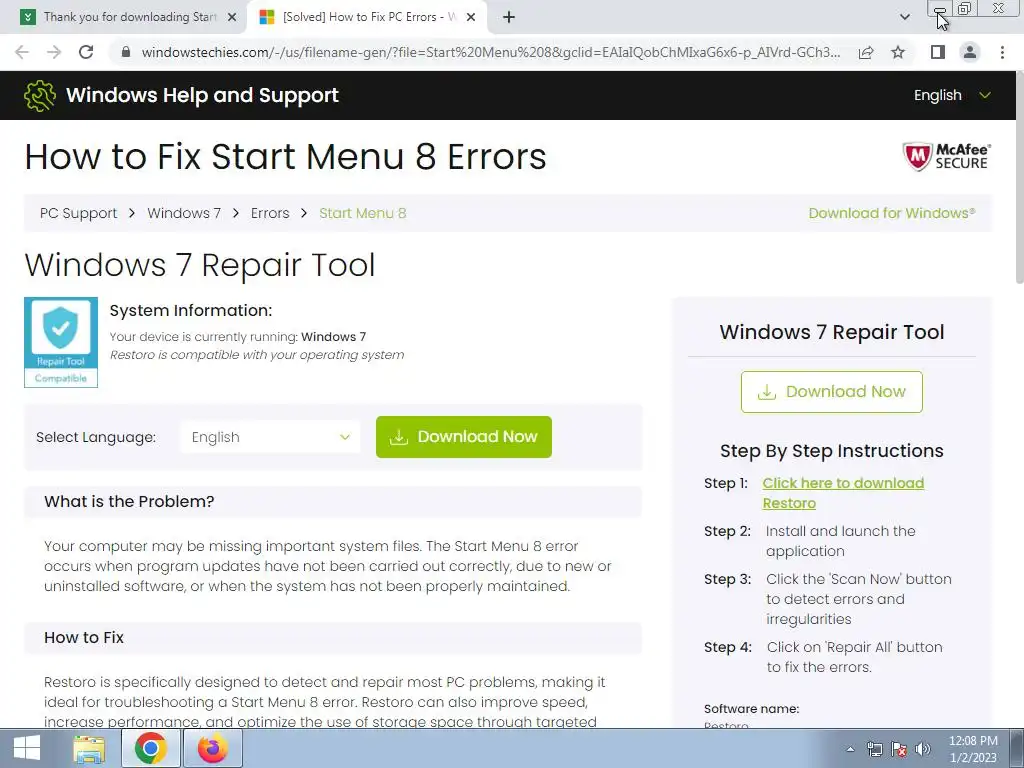Click 'Download for Windows' link
The image size is (1024, 768).
[892, 214]
